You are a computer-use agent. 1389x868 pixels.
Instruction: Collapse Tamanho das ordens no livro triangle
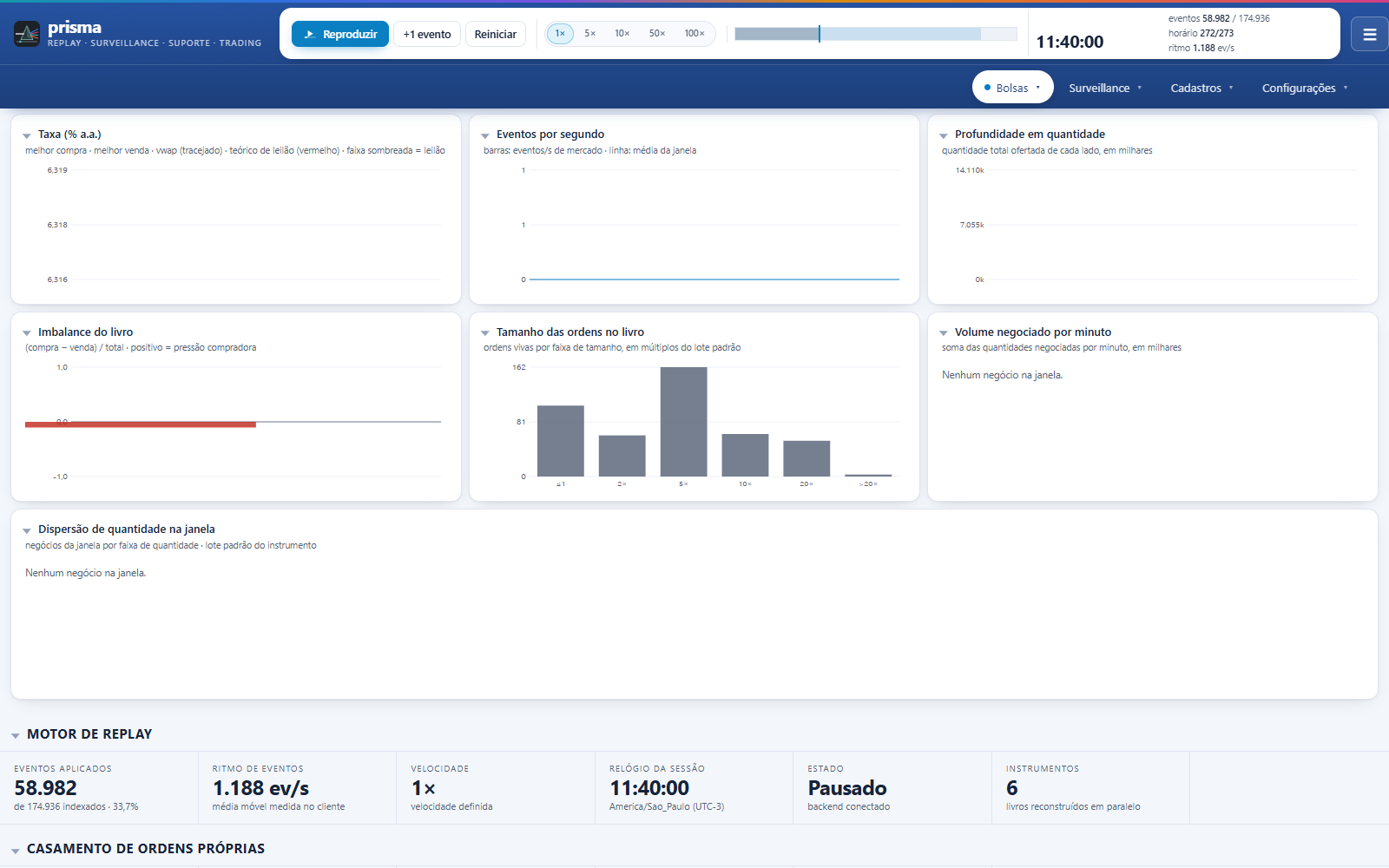[x=485, y=333]
